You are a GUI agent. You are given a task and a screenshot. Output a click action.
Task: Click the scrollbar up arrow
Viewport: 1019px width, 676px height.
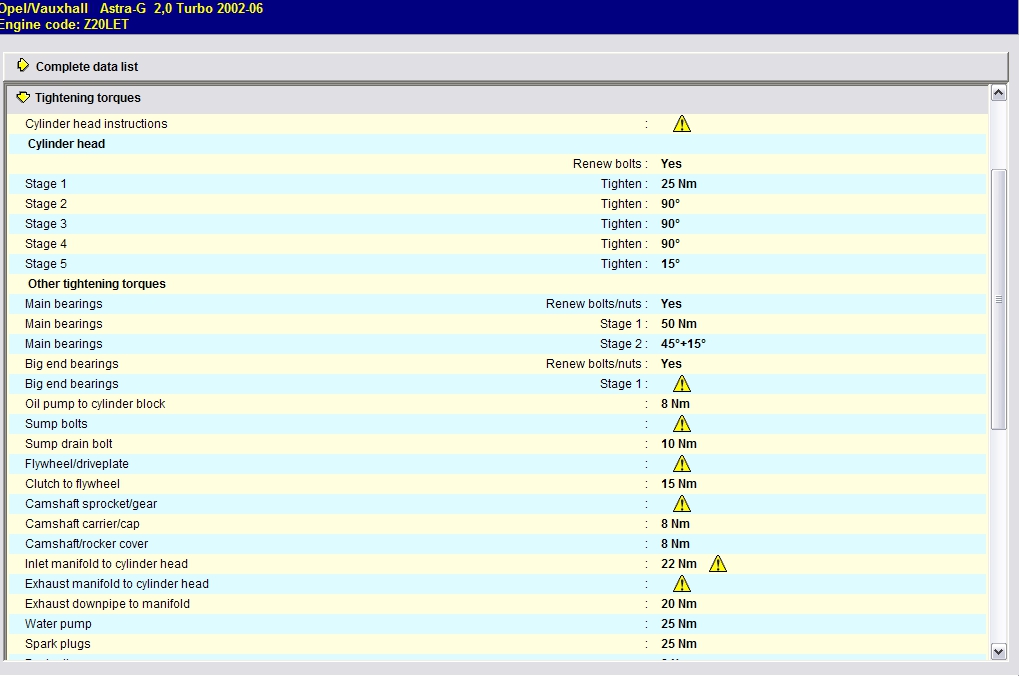tap(998, 93)
